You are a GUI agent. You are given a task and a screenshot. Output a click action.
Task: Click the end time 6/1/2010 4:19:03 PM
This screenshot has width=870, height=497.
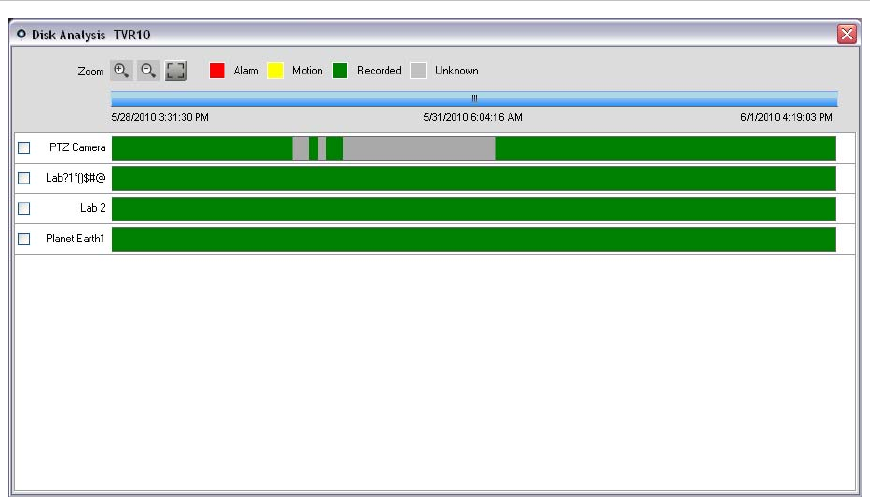(786, 117)
